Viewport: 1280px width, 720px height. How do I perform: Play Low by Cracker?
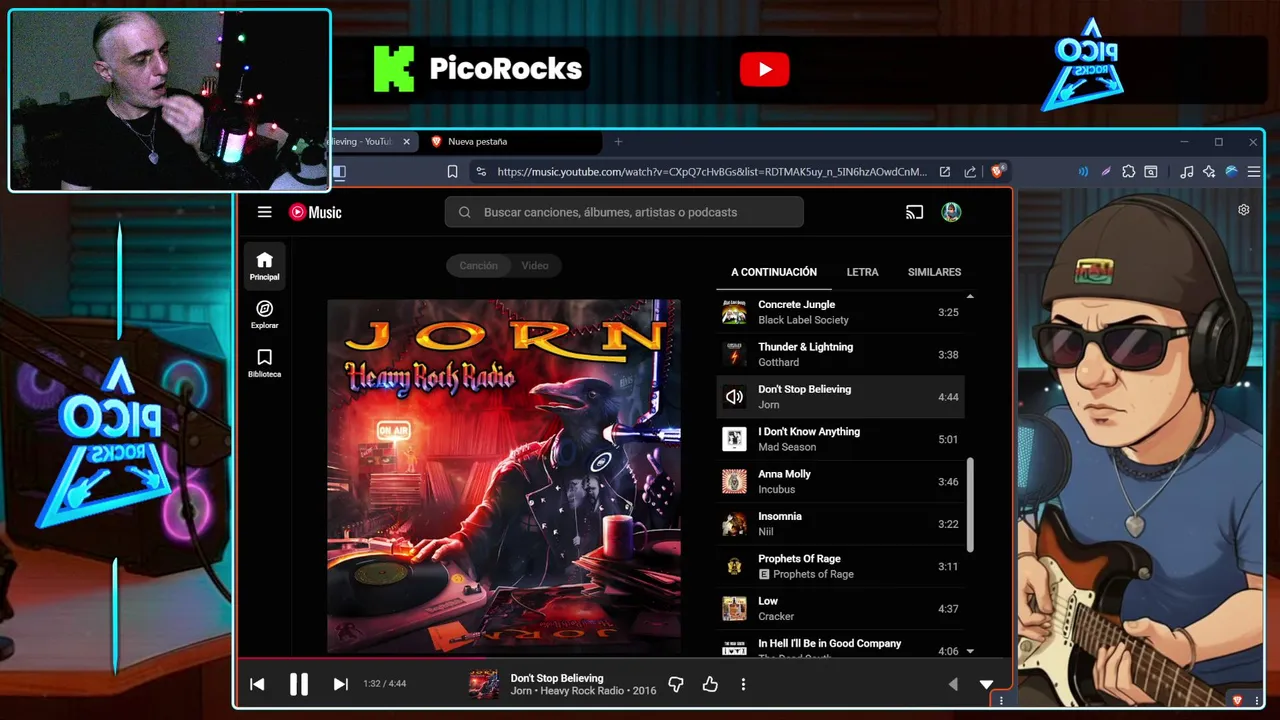(840, 608)
